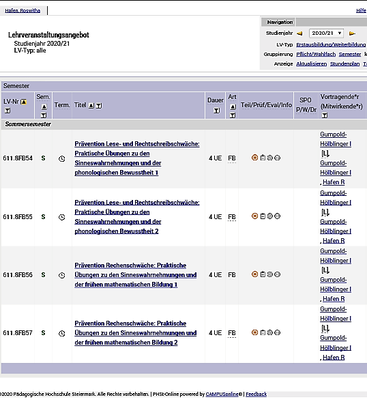Open the Dauer column filter
367x402 pixels.
(217, 111)
